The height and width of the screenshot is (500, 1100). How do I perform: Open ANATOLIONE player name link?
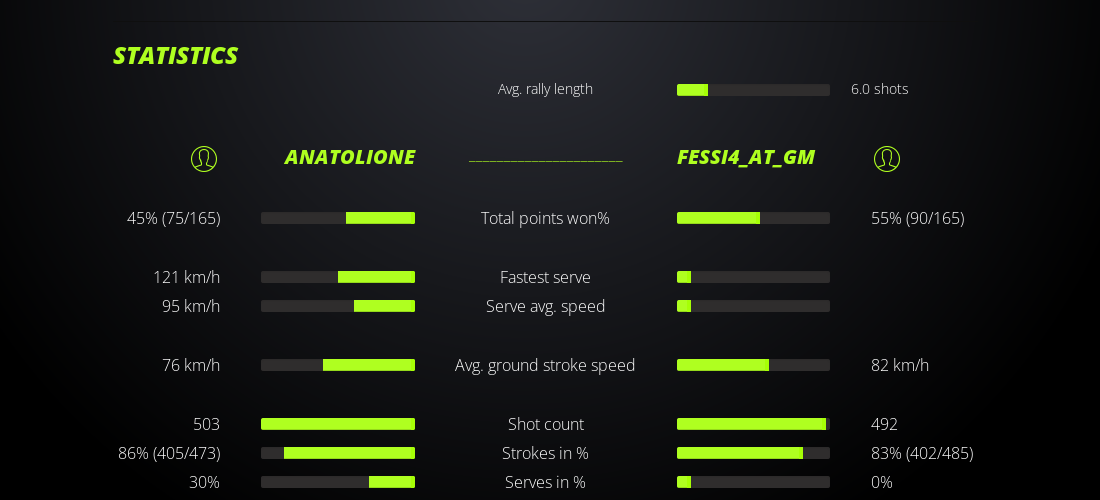pos(350,157)
